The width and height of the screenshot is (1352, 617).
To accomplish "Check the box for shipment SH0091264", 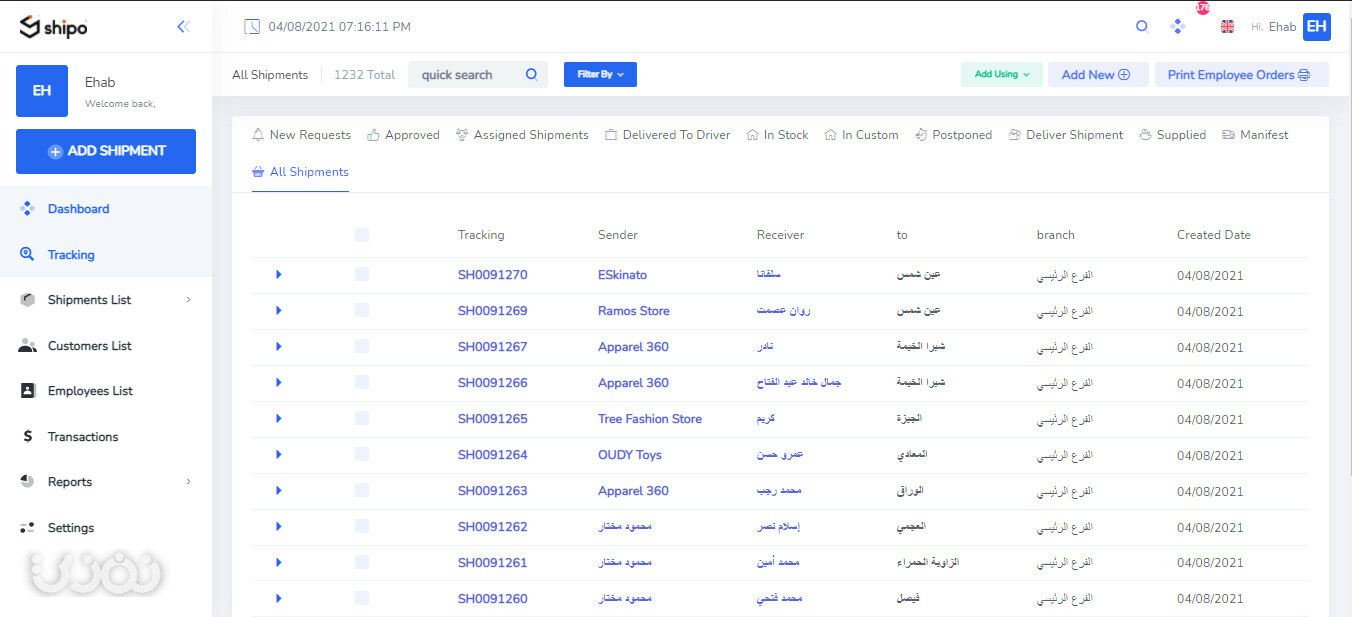I will [362, 454].
